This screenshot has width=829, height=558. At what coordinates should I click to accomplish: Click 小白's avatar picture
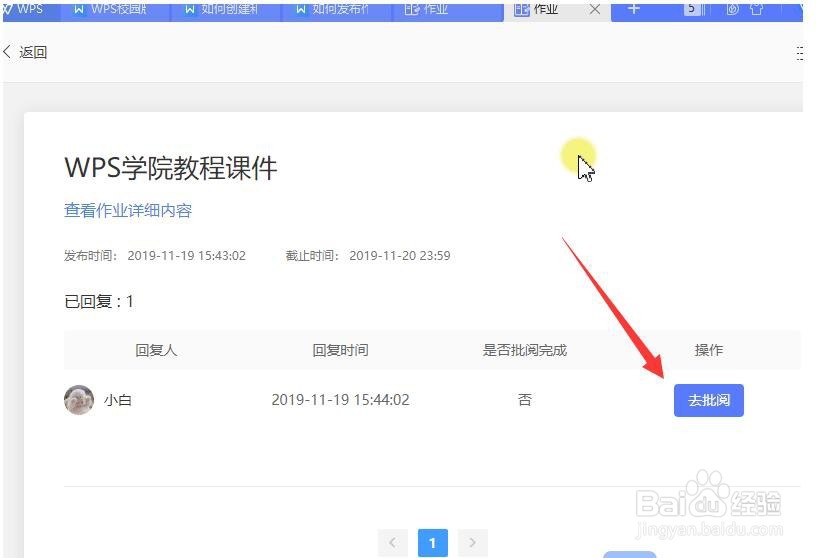[x=79, y=400]
